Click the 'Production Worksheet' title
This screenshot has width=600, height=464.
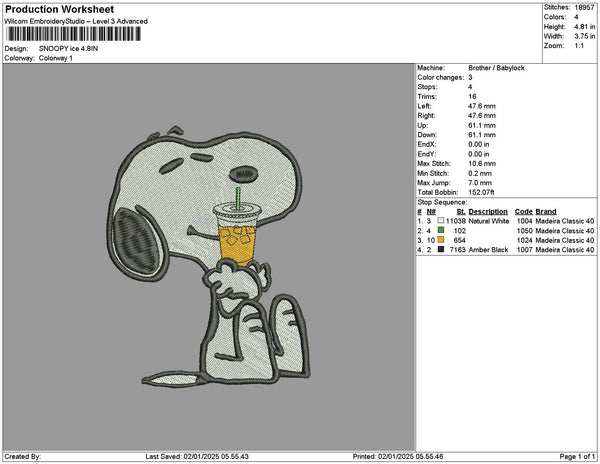(x=59, y=10)
